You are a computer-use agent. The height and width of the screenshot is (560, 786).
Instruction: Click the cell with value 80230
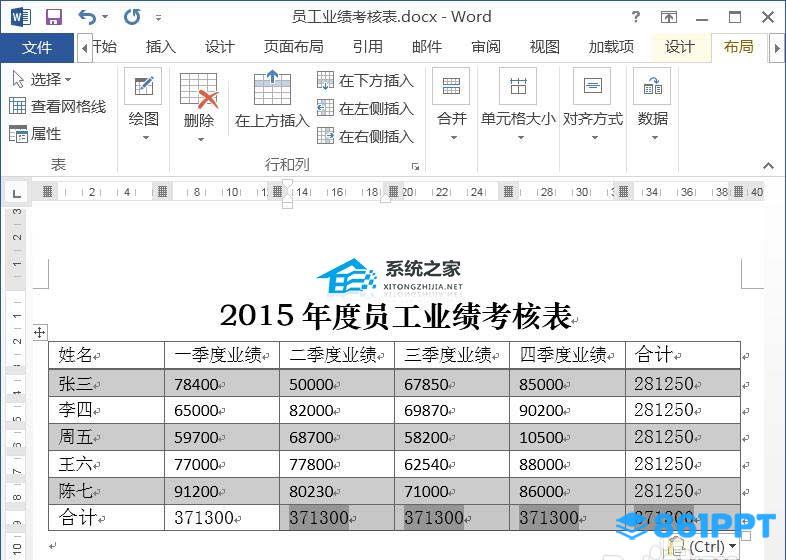pyautogui.click(x=337, y=491)
